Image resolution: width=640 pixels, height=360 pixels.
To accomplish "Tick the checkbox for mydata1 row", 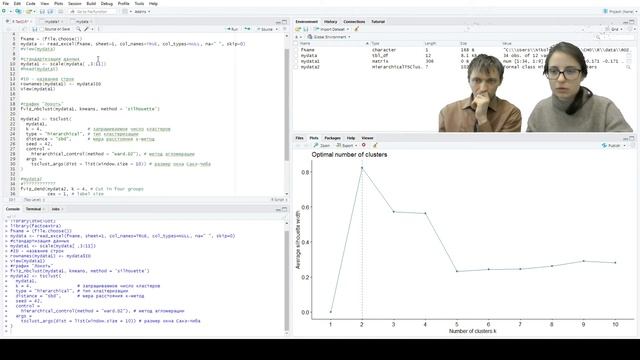I will 296,61.
